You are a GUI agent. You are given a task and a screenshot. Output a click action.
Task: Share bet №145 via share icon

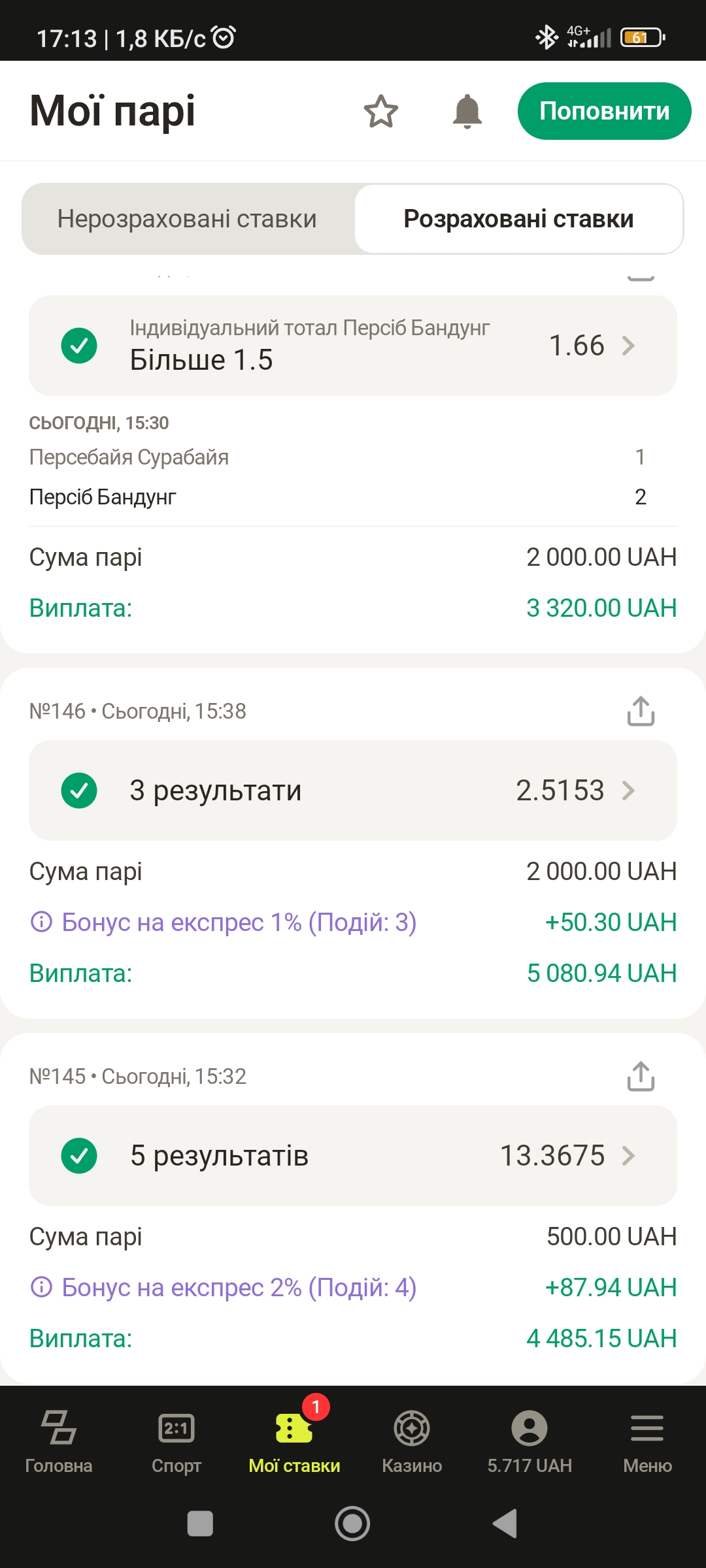[641, 1076]
